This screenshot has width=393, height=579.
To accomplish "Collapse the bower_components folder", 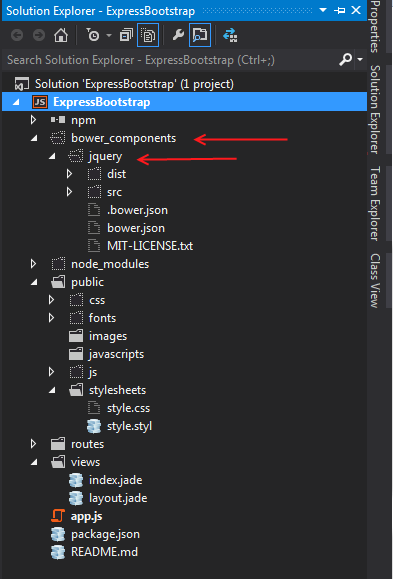I will (34, 138).
